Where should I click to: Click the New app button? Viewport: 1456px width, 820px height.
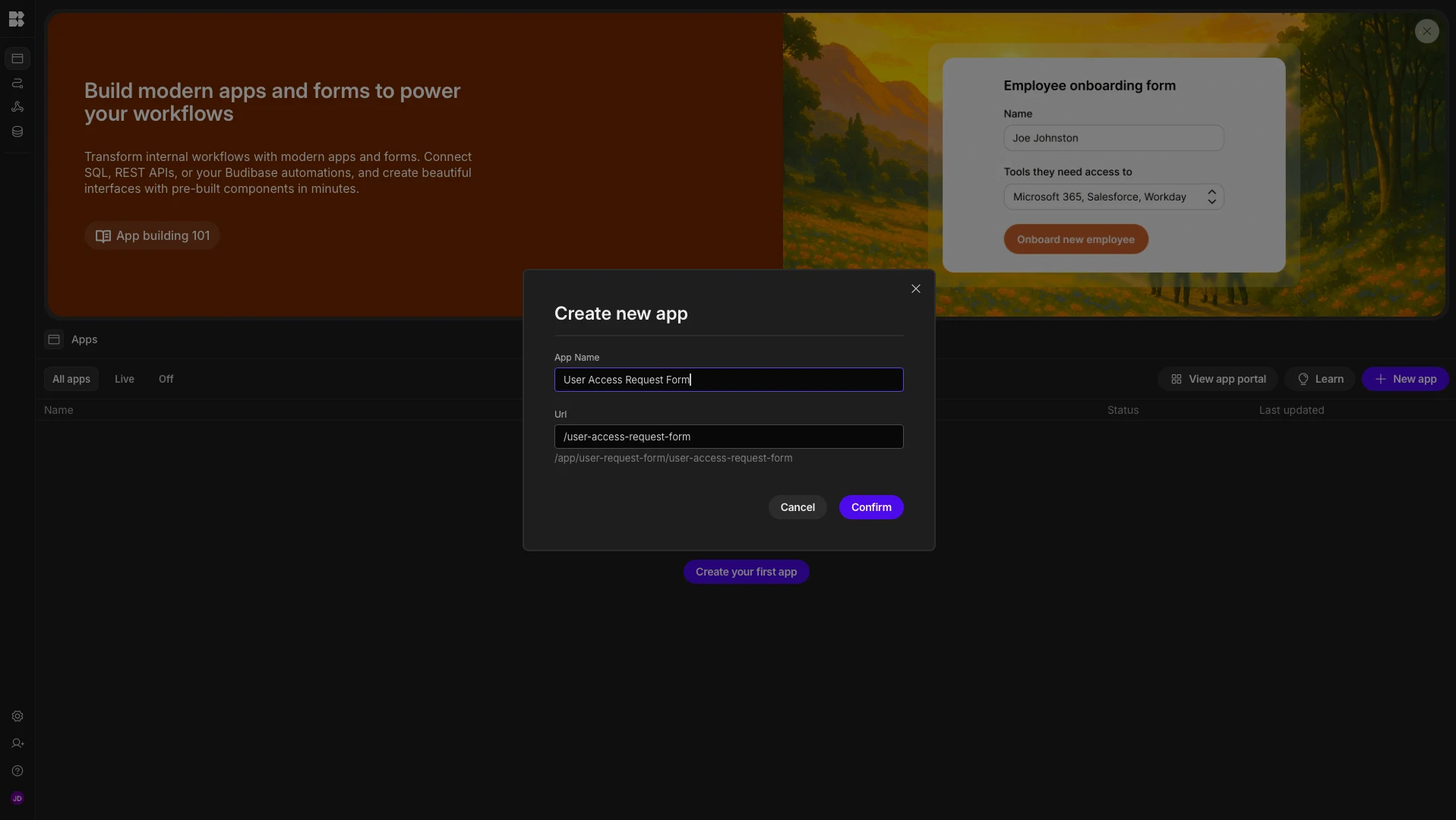(1405, 379)
